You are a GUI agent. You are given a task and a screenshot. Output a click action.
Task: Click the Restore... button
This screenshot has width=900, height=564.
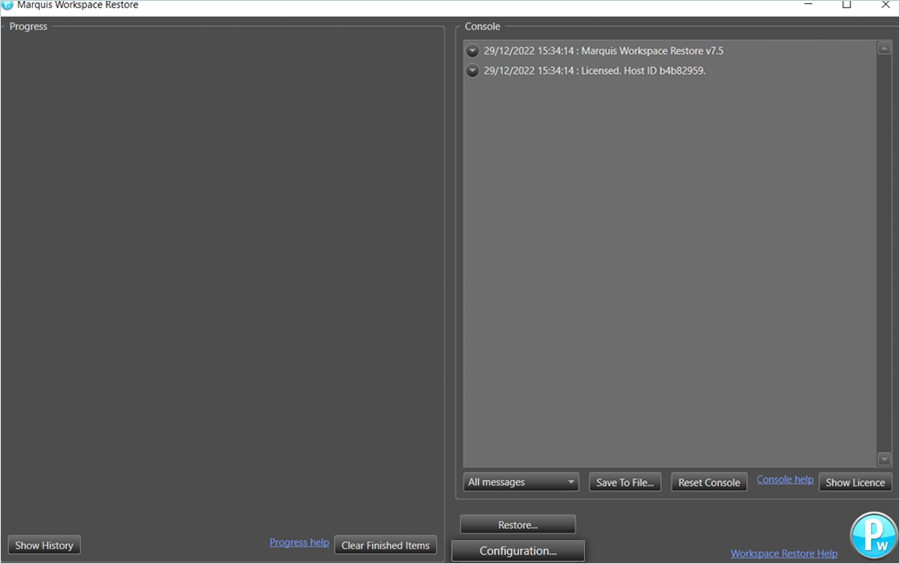(x=518, y=524)
